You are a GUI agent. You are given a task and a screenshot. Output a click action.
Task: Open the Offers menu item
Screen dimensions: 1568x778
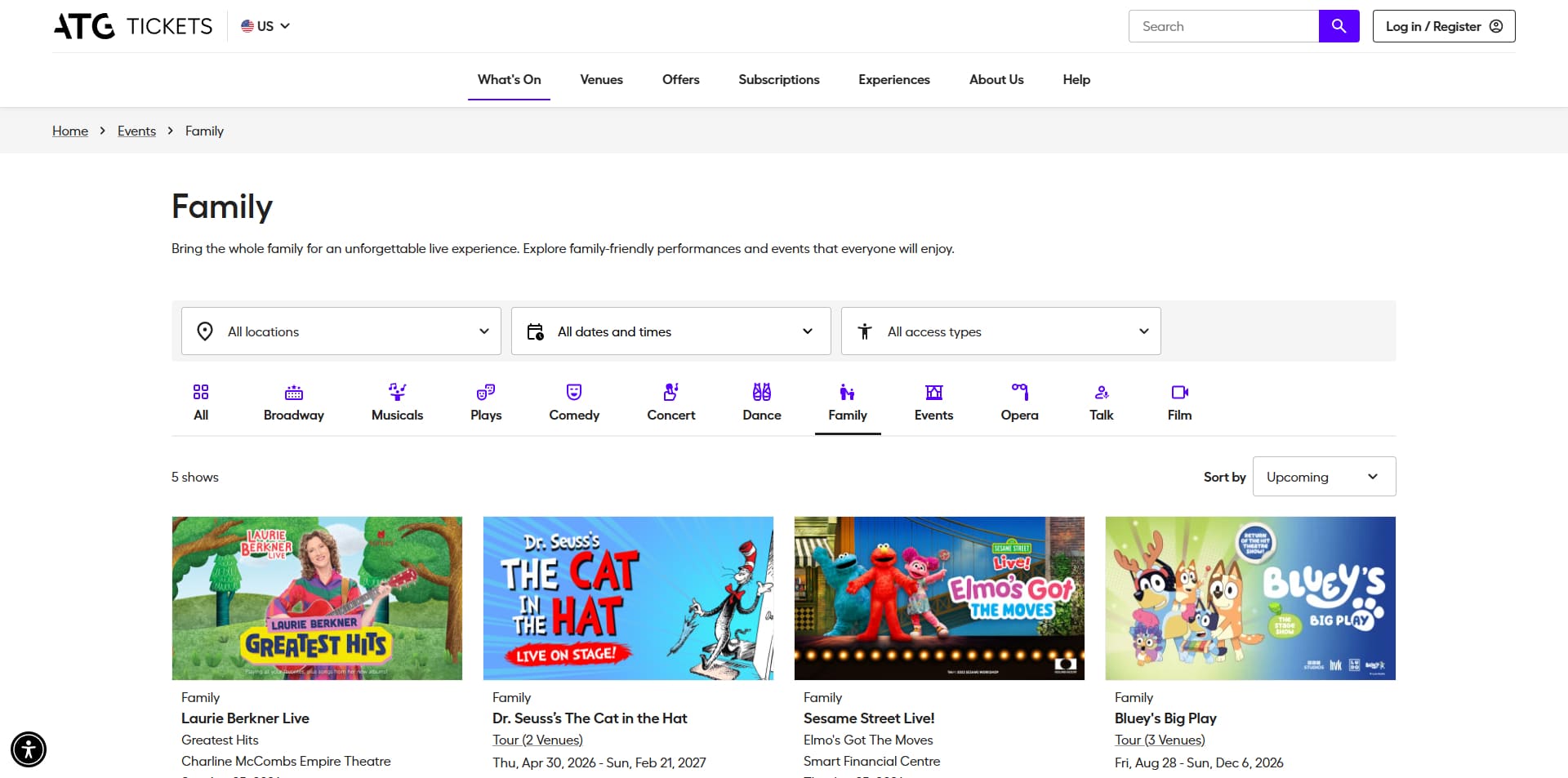tap(681, 79)
